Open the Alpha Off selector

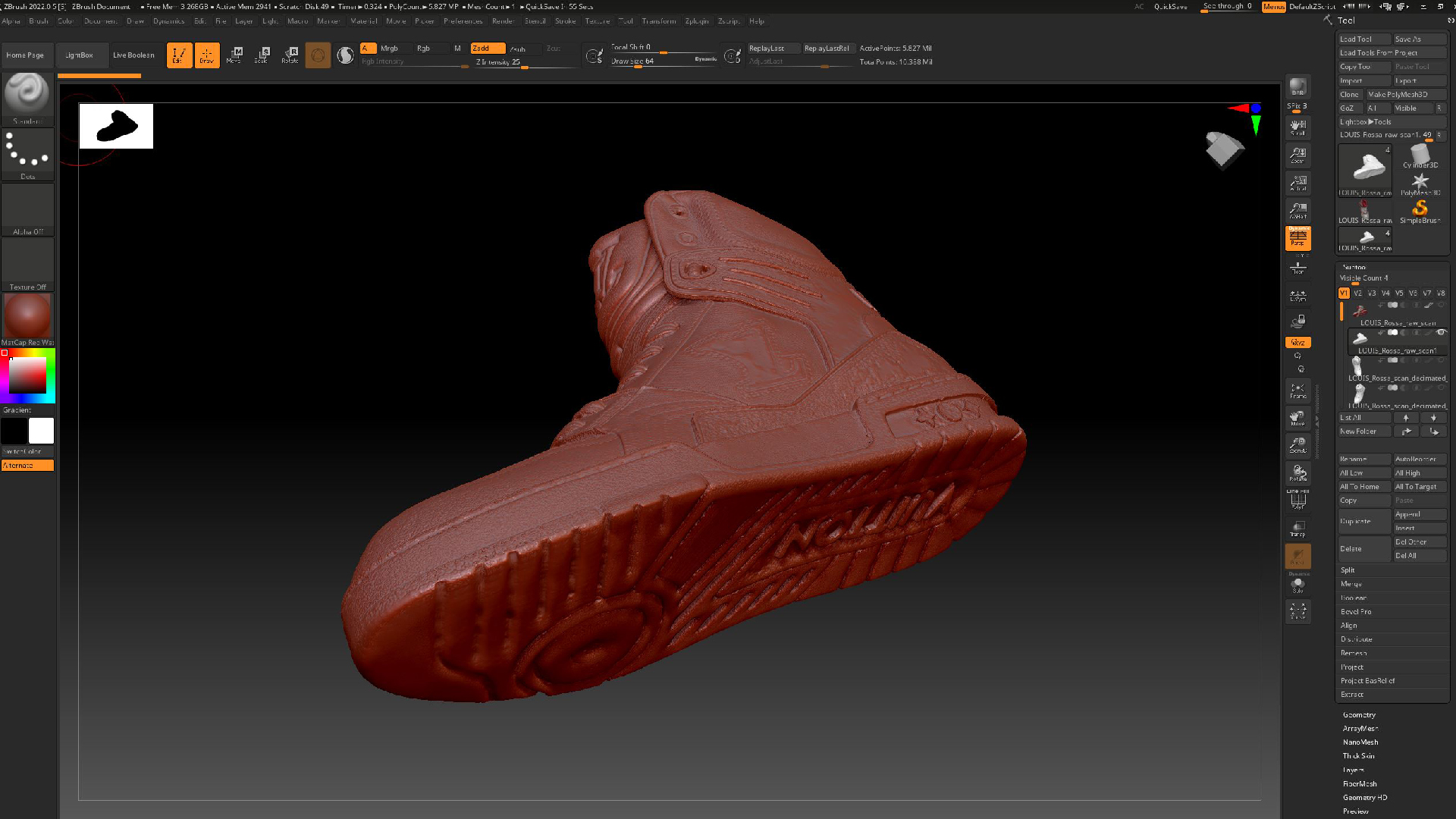[x=27, y=210]
